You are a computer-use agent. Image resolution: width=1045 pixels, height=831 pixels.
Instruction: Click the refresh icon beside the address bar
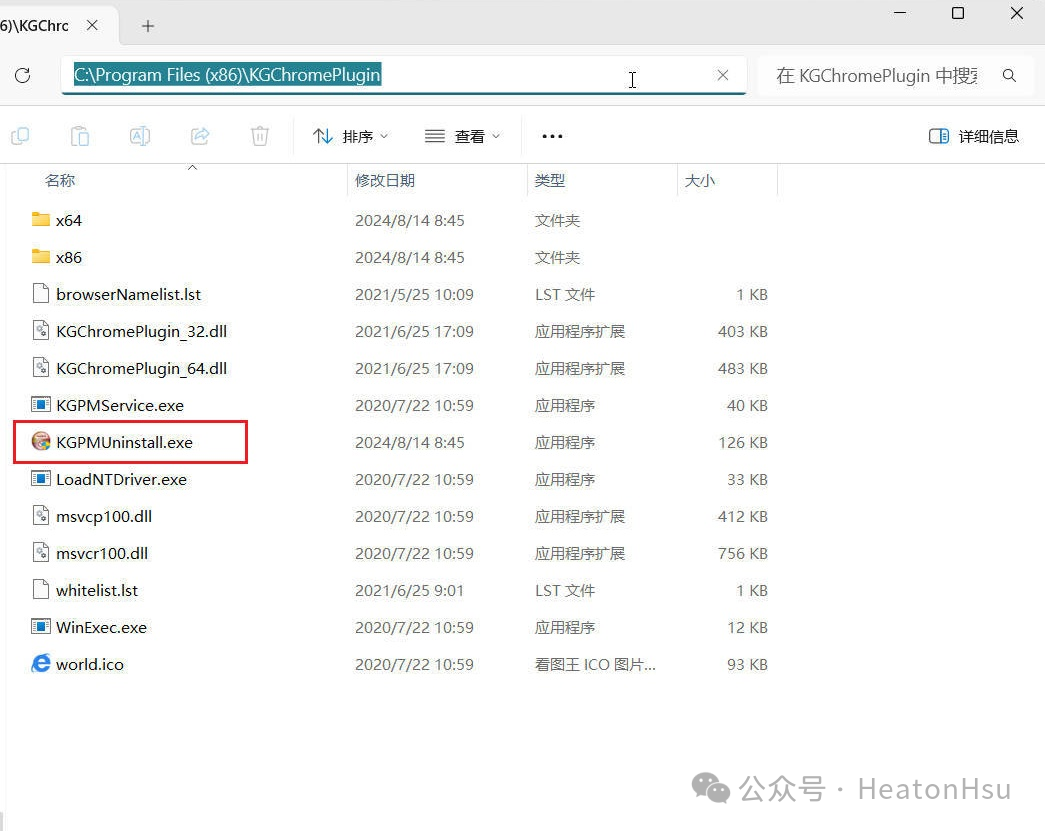coord(23,75)
